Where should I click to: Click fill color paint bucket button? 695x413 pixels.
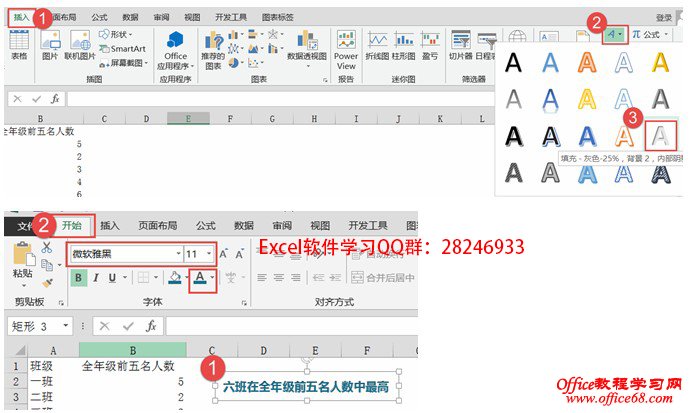pyautogui.click(x=175, y=278)
